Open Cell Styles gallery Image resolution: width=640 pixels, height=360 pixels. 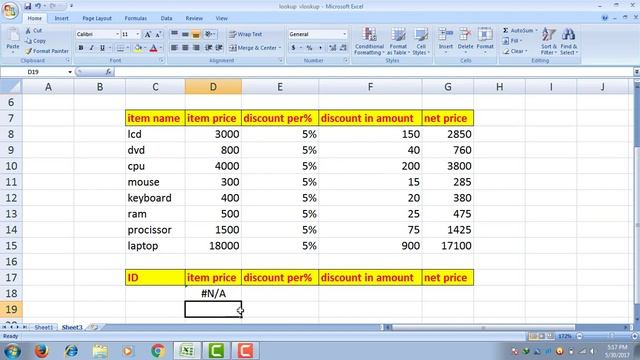[421, 41]
